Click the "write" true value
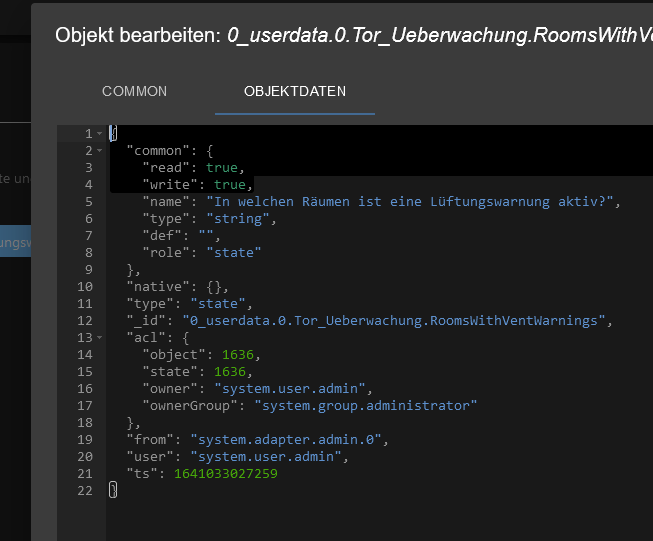This screenshot has height=541, width=653. [230, 184]
